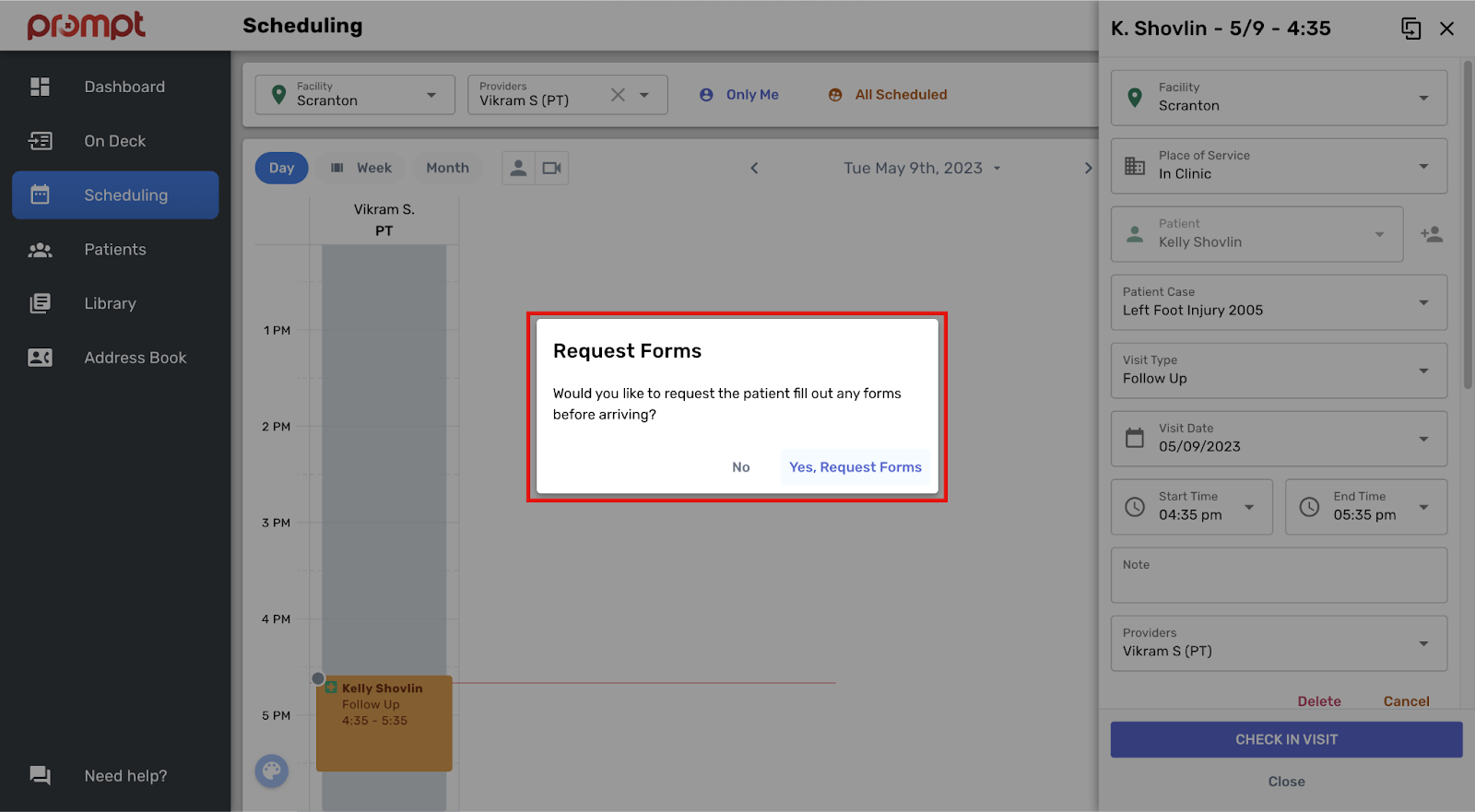Switch to the Week view tab
This screenshot has width=1475, height=812.
click(x=362, y=168)
